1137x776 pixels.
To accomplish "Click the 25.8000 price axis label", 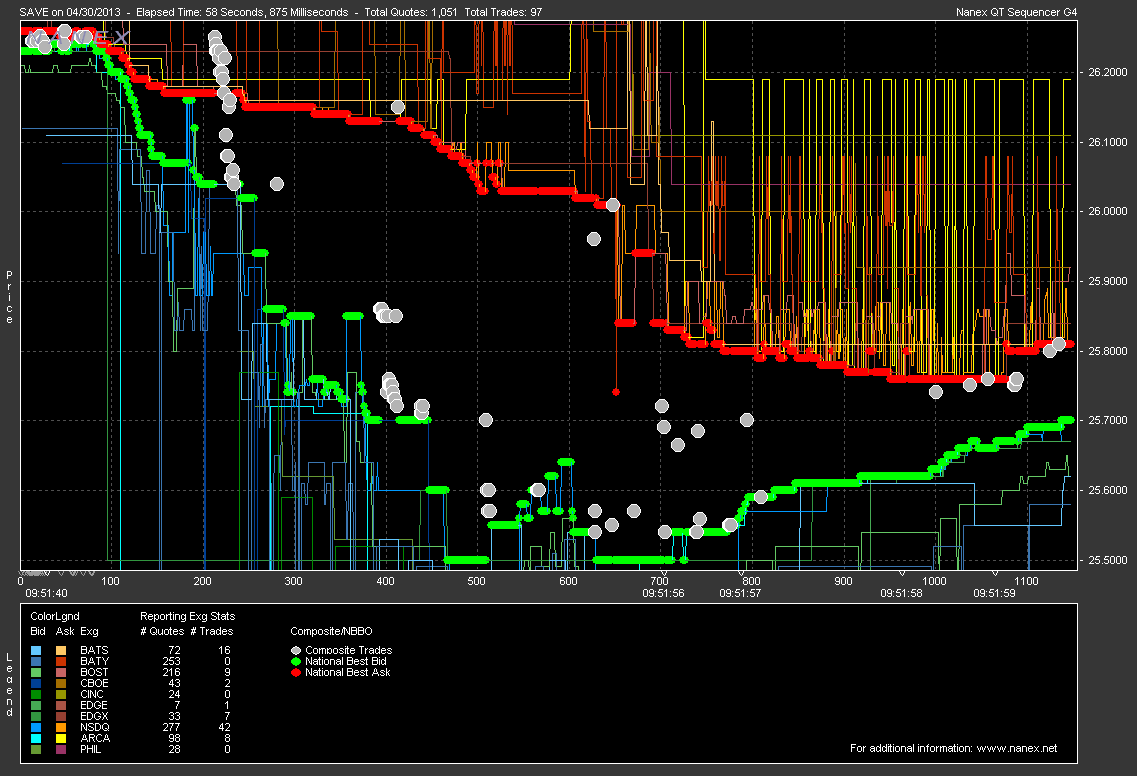I will point(1108,351).
